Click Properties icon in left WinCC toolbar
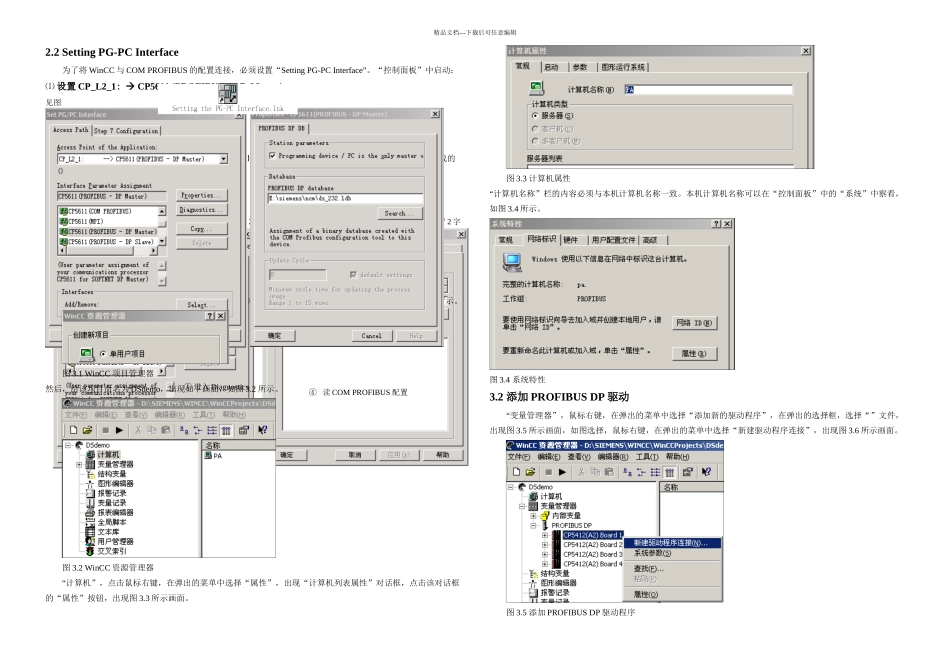Screen dimensions: 950x672 244,430
